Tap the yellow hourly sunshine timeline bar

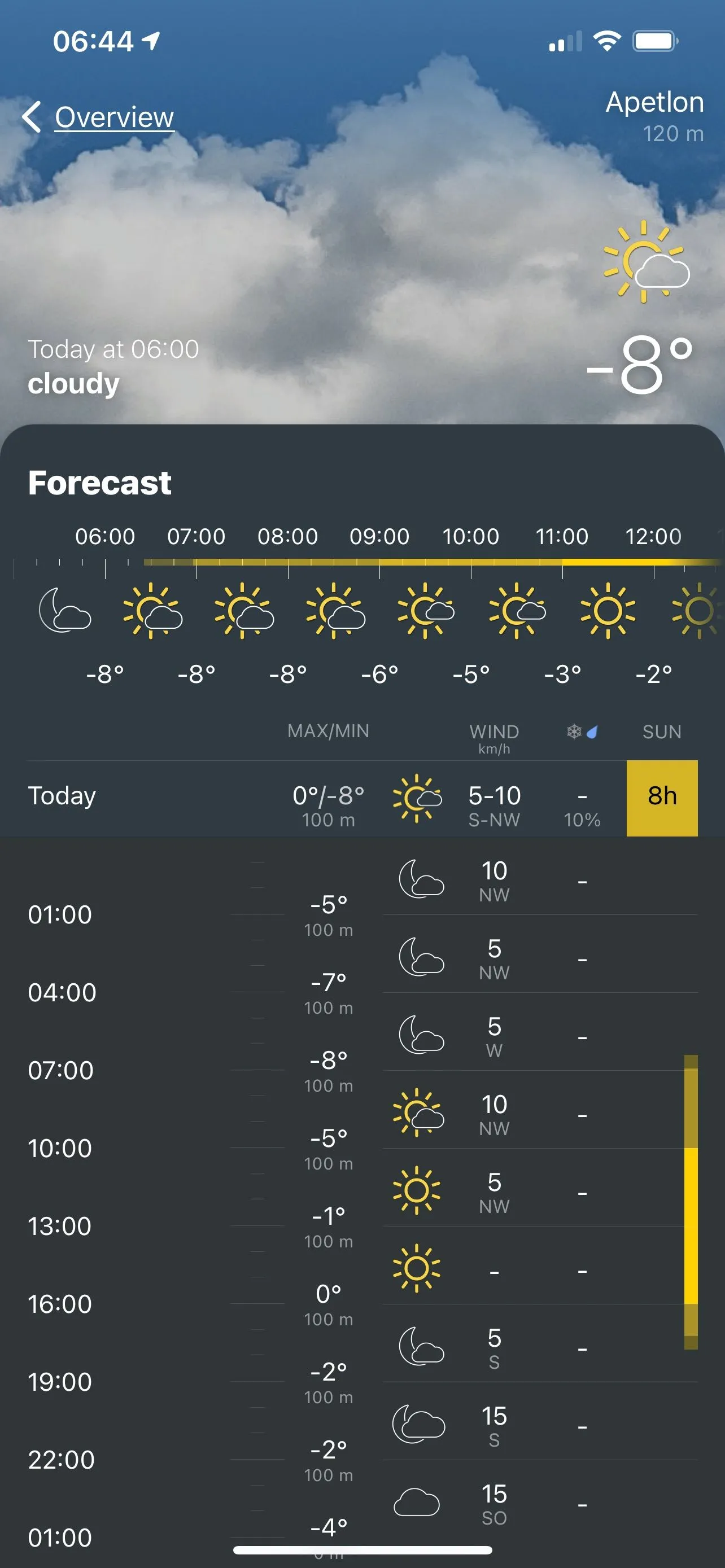[426, 562]
